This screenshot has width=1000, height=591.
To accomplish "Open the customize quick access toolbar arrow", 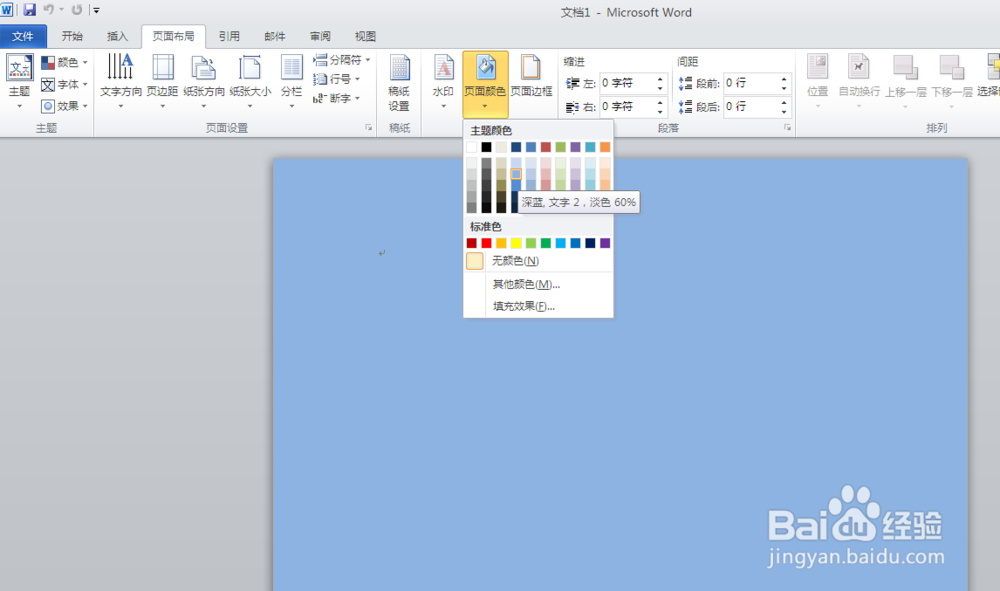I will 96,10.
